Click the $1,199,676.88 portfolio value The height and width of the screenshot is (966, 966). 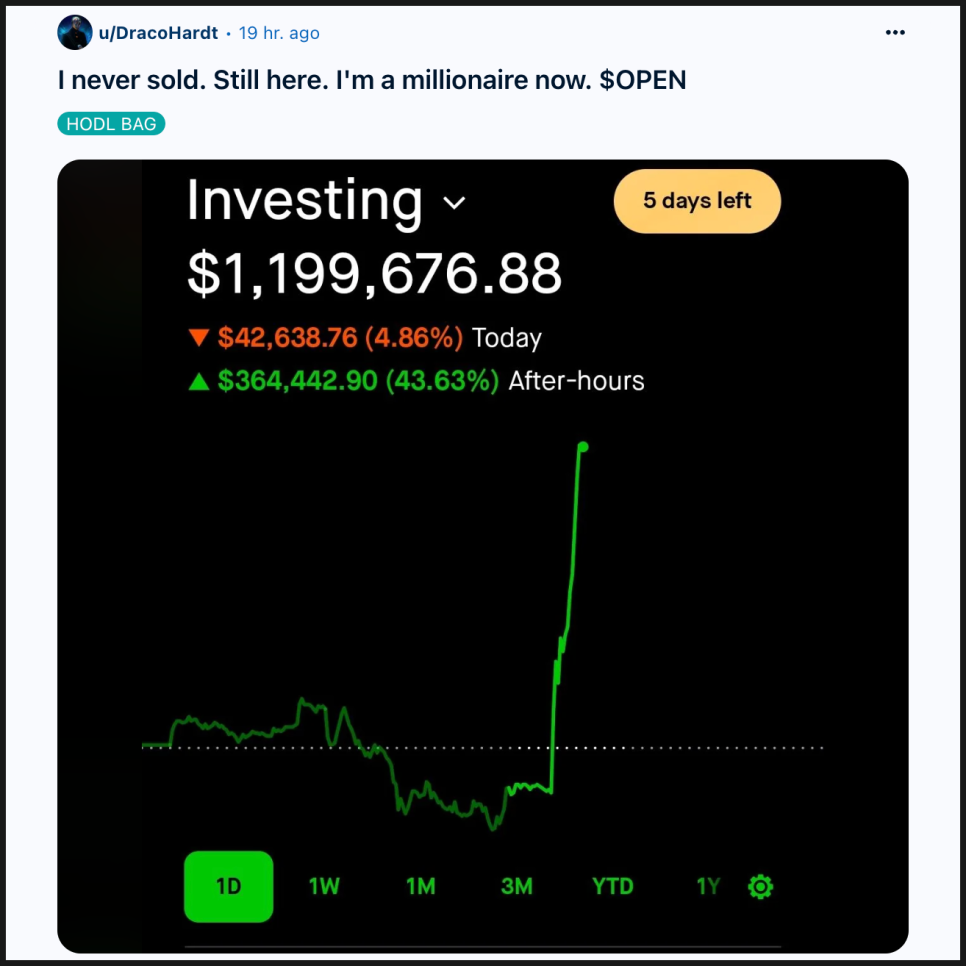click(x=375, y=273)
